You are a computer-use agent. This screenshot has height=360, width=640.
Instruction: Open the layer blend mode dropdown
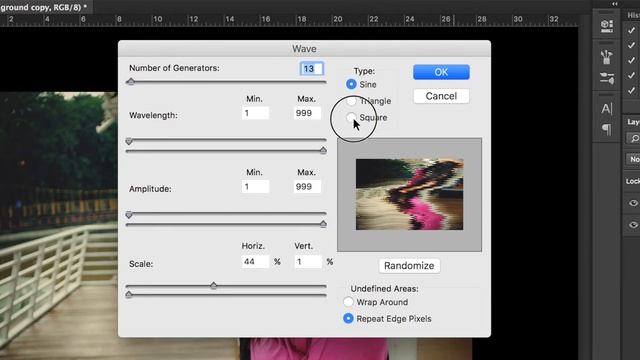click(x=633, y=159)
